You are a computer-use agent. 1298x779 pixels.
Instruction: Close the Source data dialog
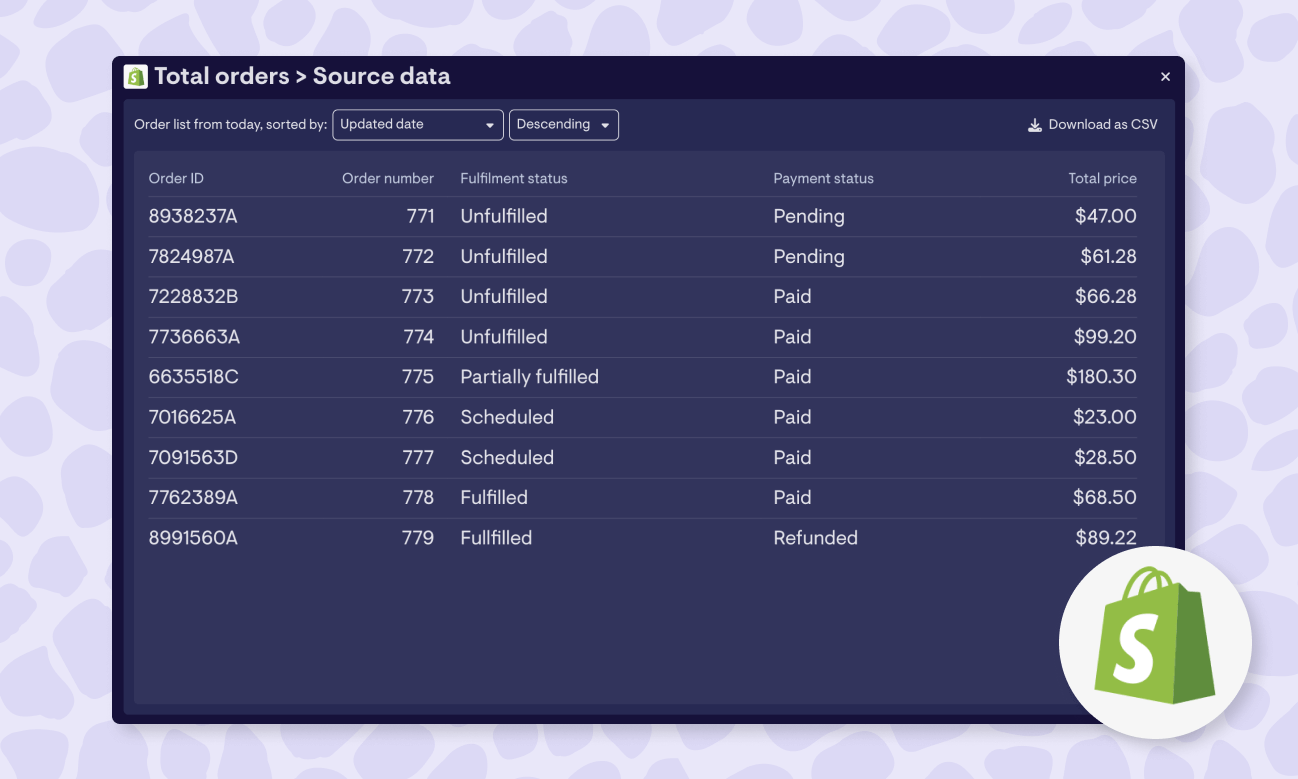point(1165,76)
